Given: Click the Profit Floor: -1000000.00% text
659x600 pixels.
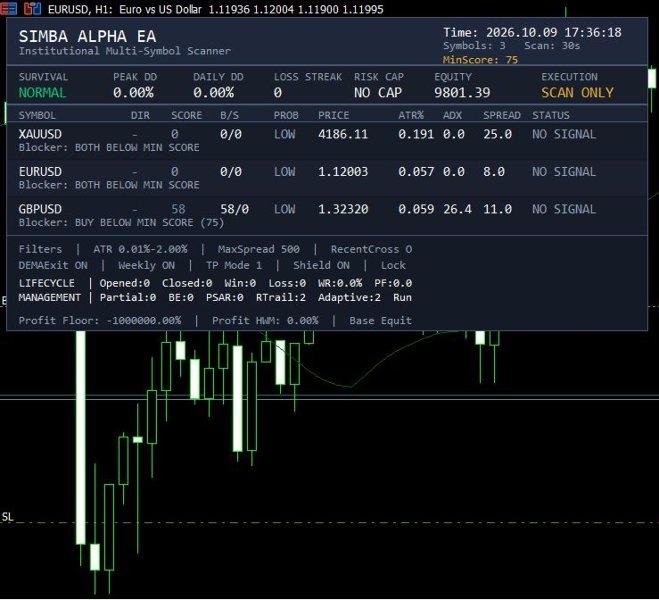Looking at the screenshot, I should [x=100, y=321].
